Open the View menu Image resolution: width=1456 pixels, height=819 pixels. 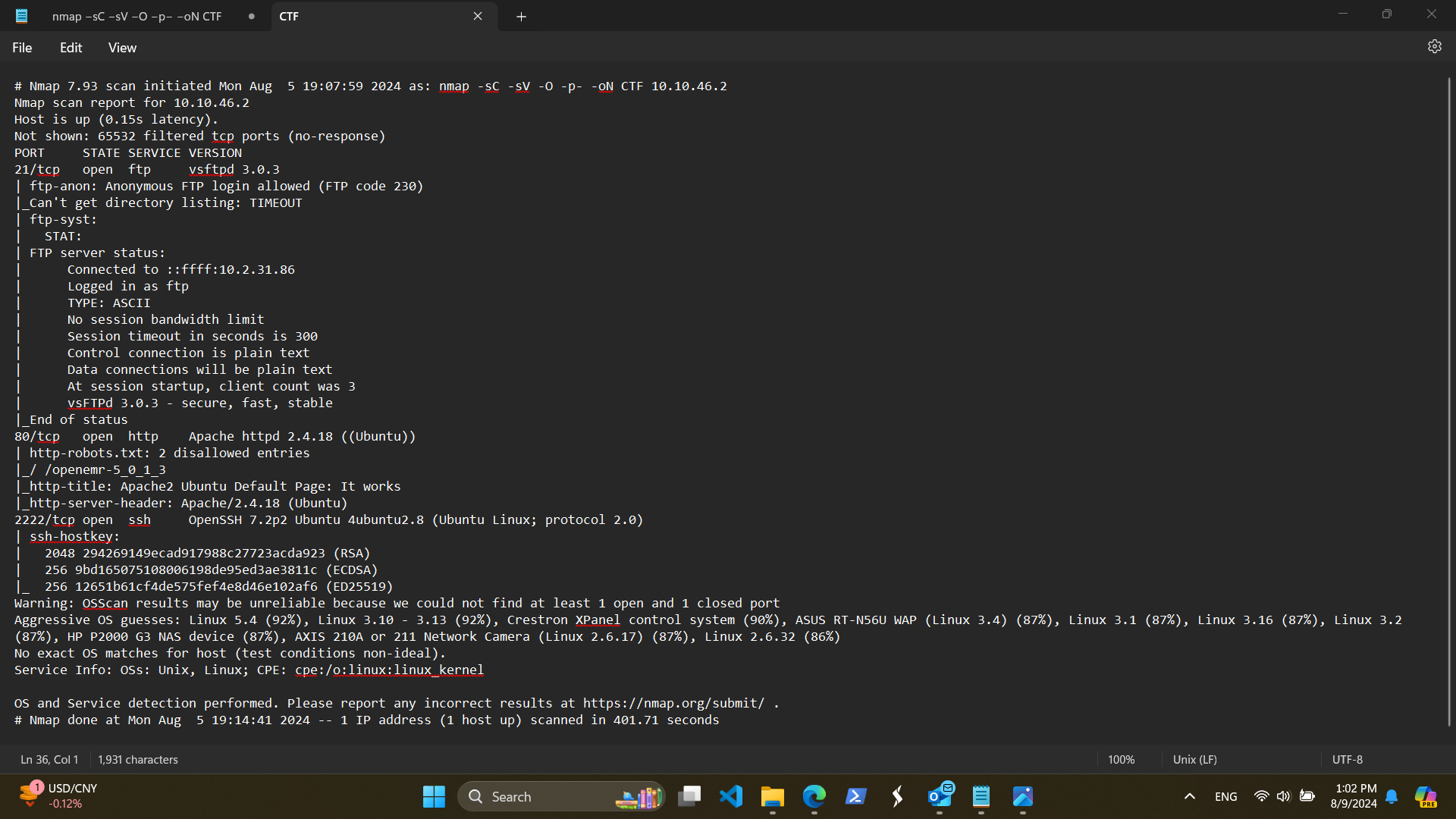point(122,48)
